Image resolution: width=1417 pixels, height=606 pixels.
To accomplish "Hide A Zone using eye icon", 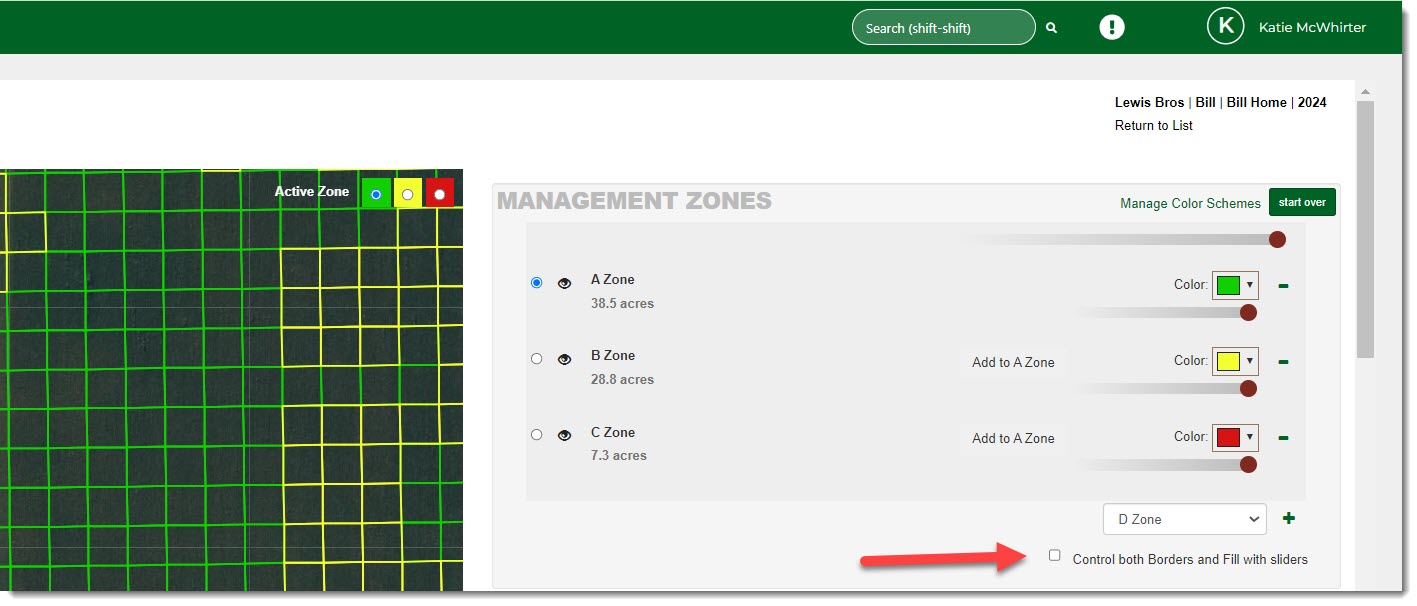I will (564, 284).
